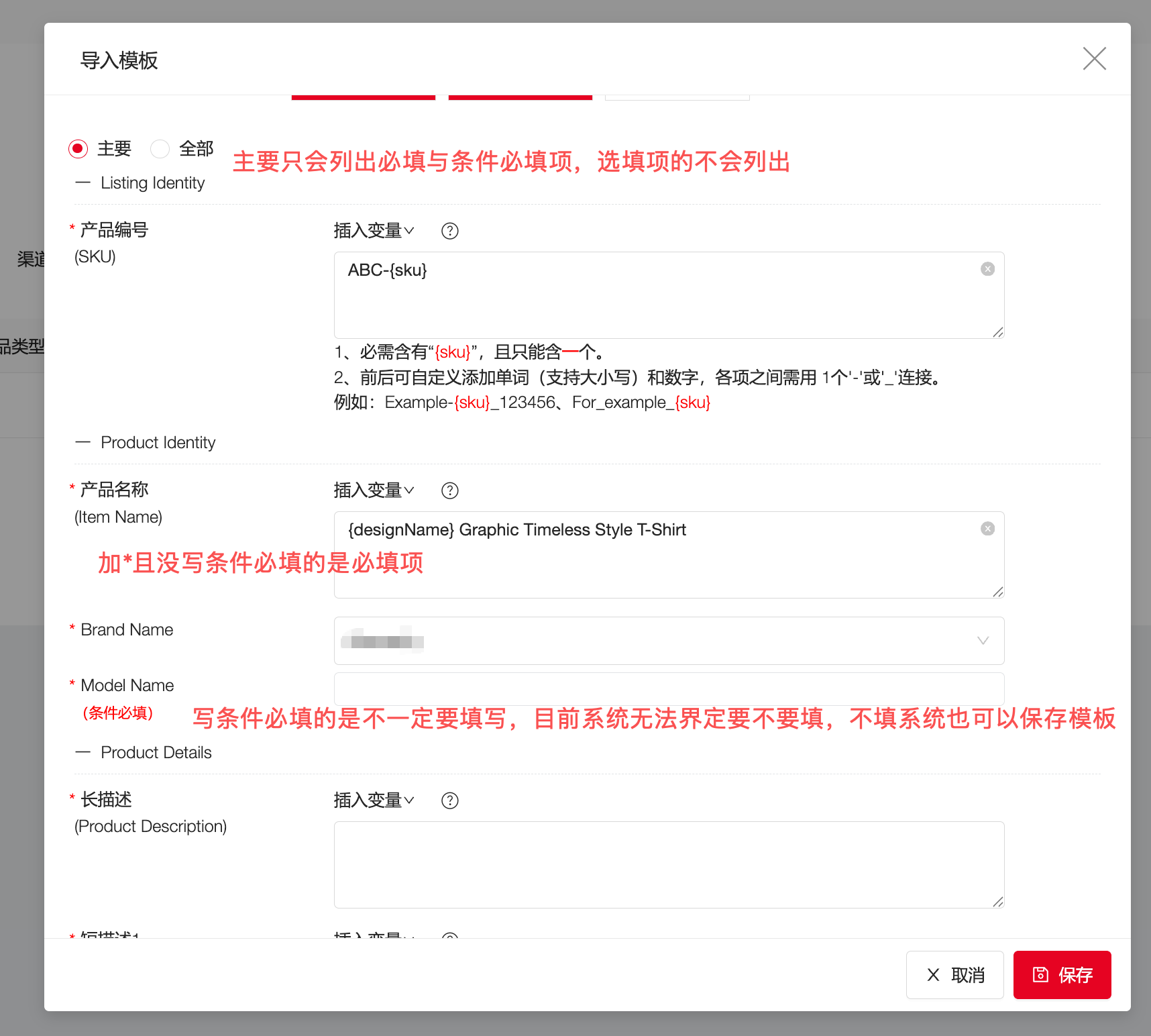The height and width of the screenshot is (1036, 1151).
Task: Click the 保存 button
Action: point(1062,975)
